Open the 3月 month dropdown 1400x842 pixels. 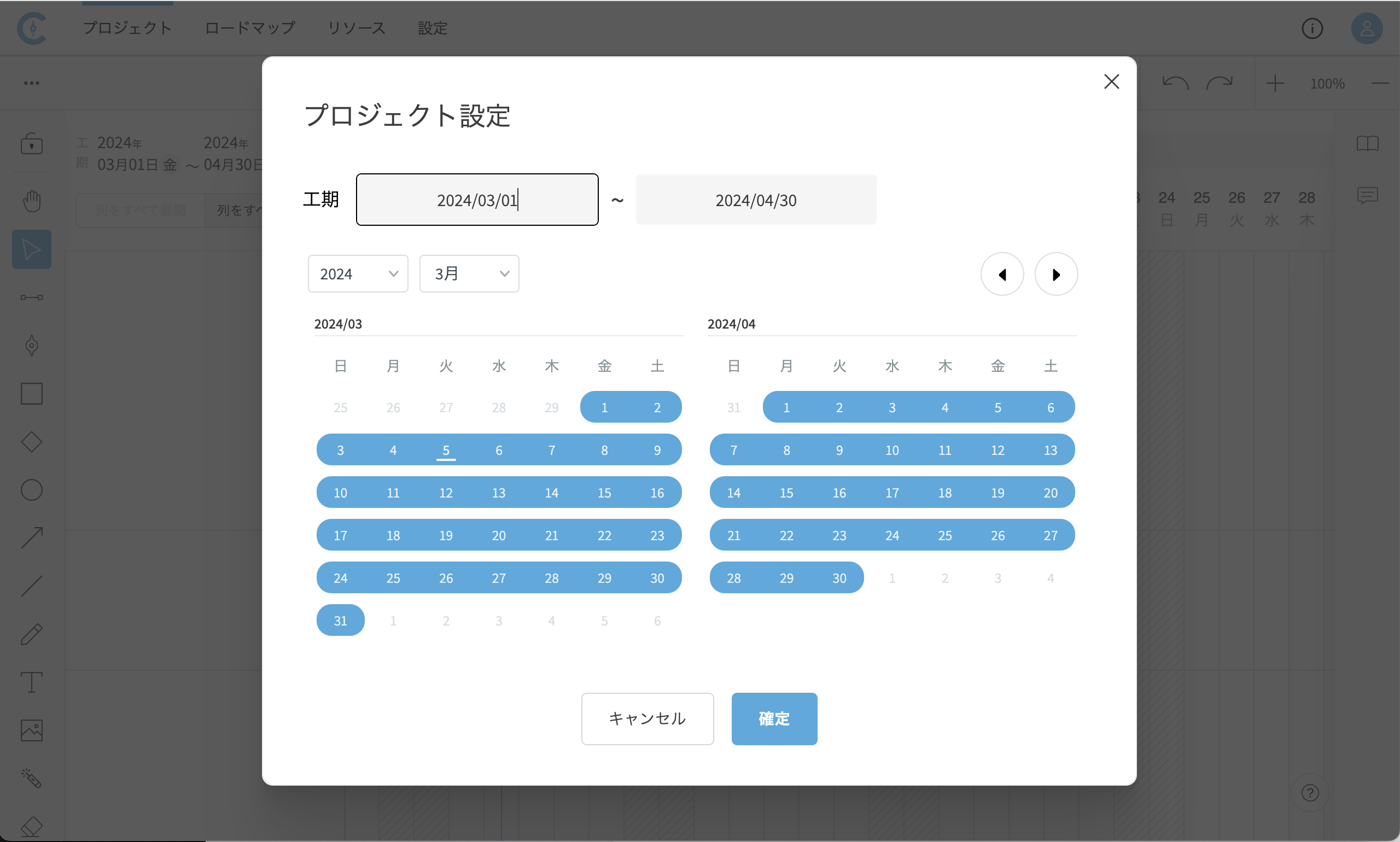click(469, 274)
